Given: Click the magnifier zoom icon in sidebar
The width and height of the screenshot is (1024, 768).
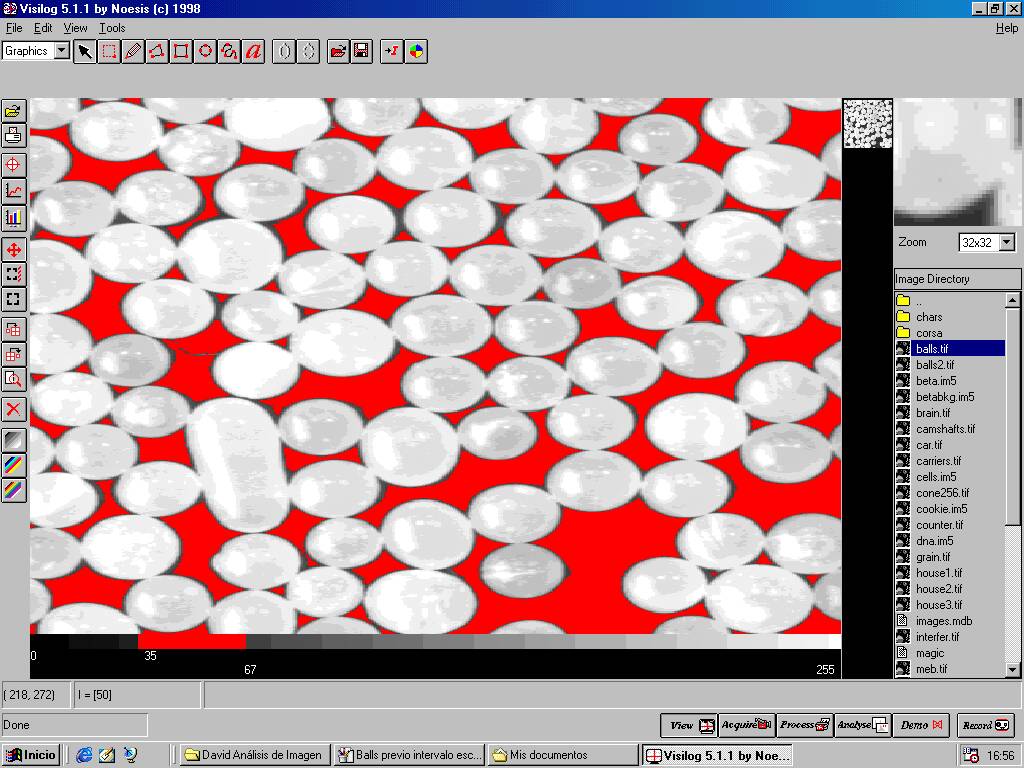Looking at the screenshot, I should tap(14, 379).
